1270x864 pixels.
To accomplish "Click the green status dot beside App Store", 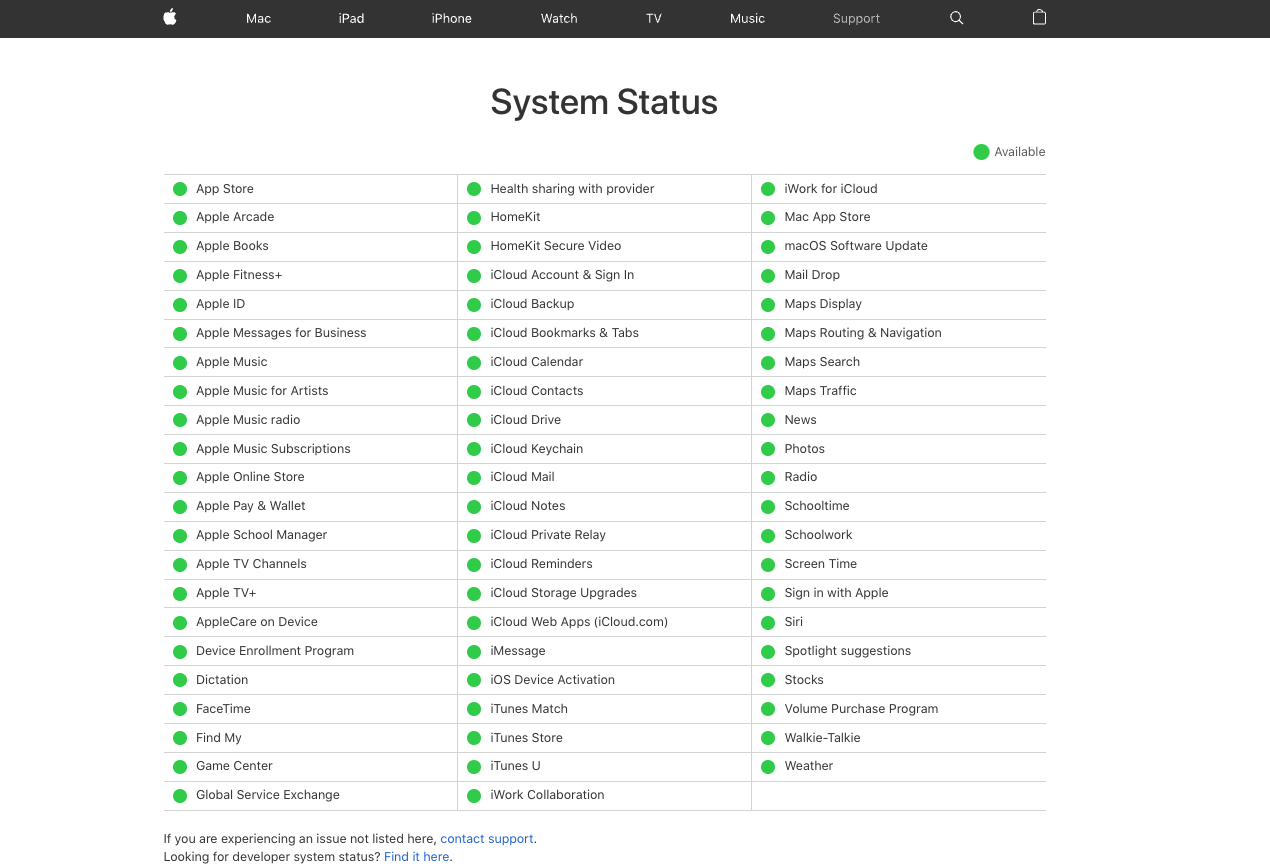I will [180, 189].
